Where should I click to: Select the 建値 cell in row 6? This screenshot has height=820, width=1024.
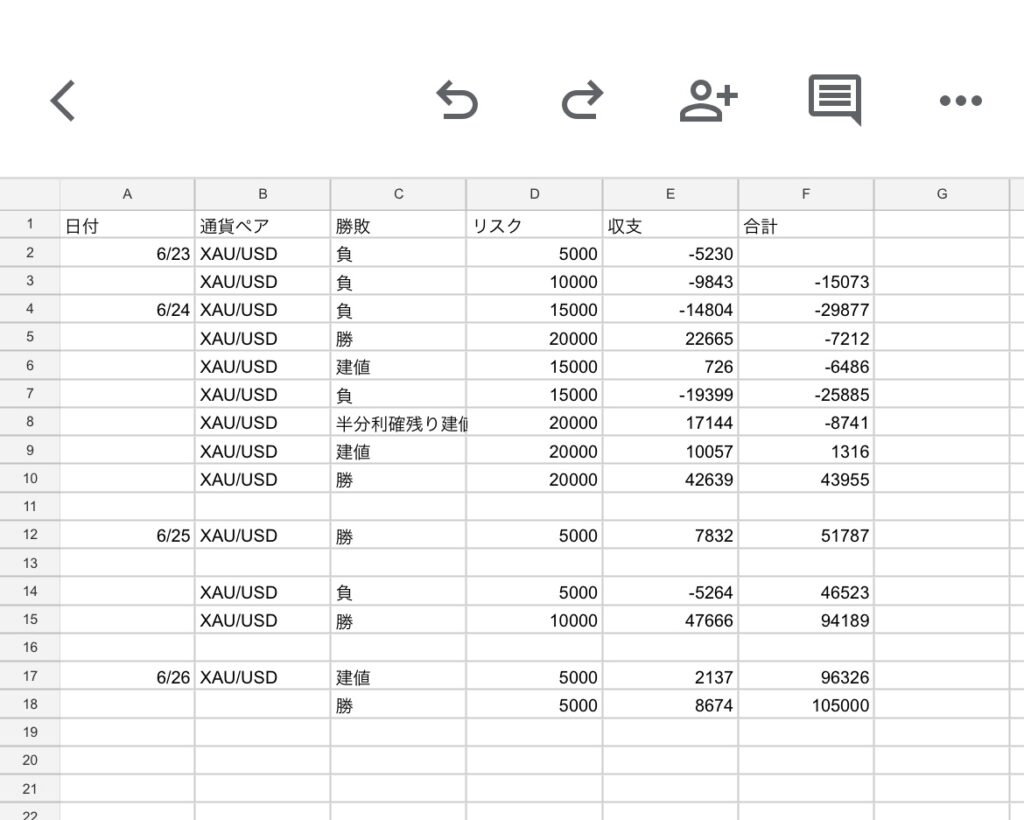398,366
